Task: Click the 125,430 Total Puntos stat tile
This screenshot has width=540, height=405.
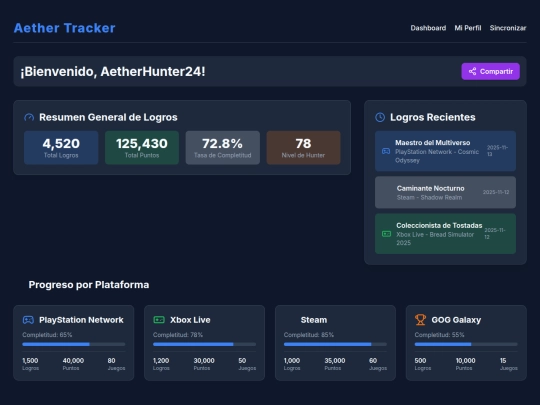Action: tap(142, 147)
